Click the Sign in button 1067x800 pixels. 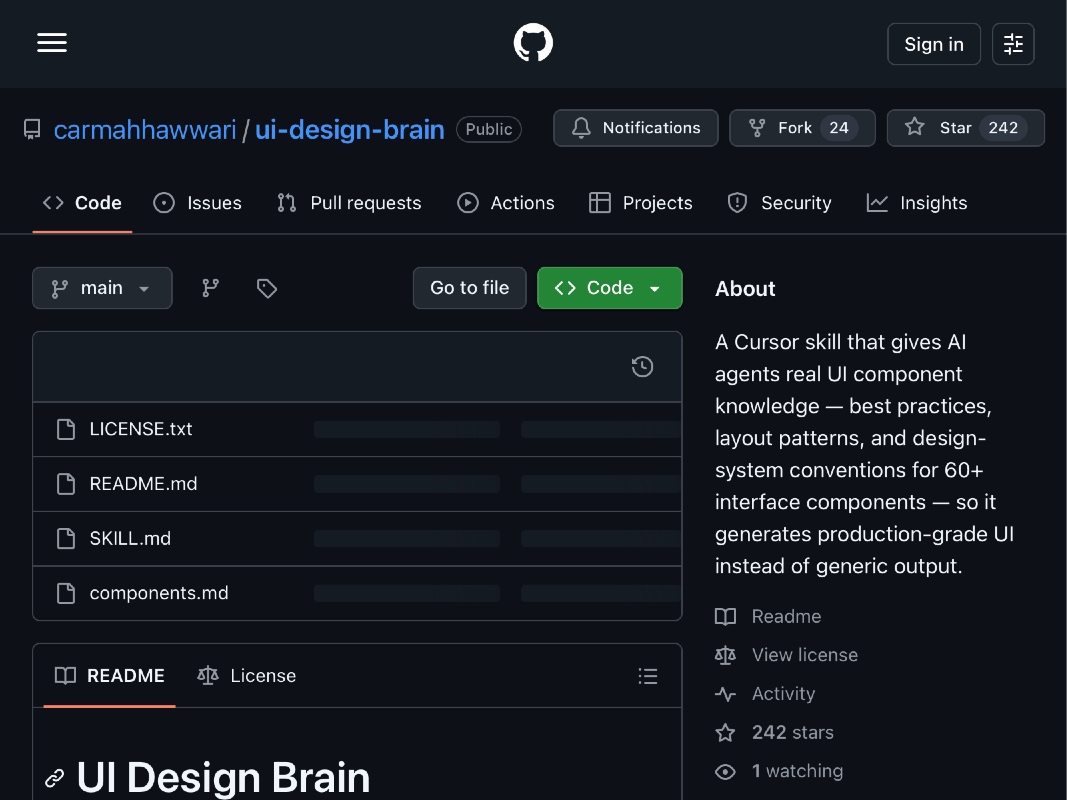[x=934, y=44]
